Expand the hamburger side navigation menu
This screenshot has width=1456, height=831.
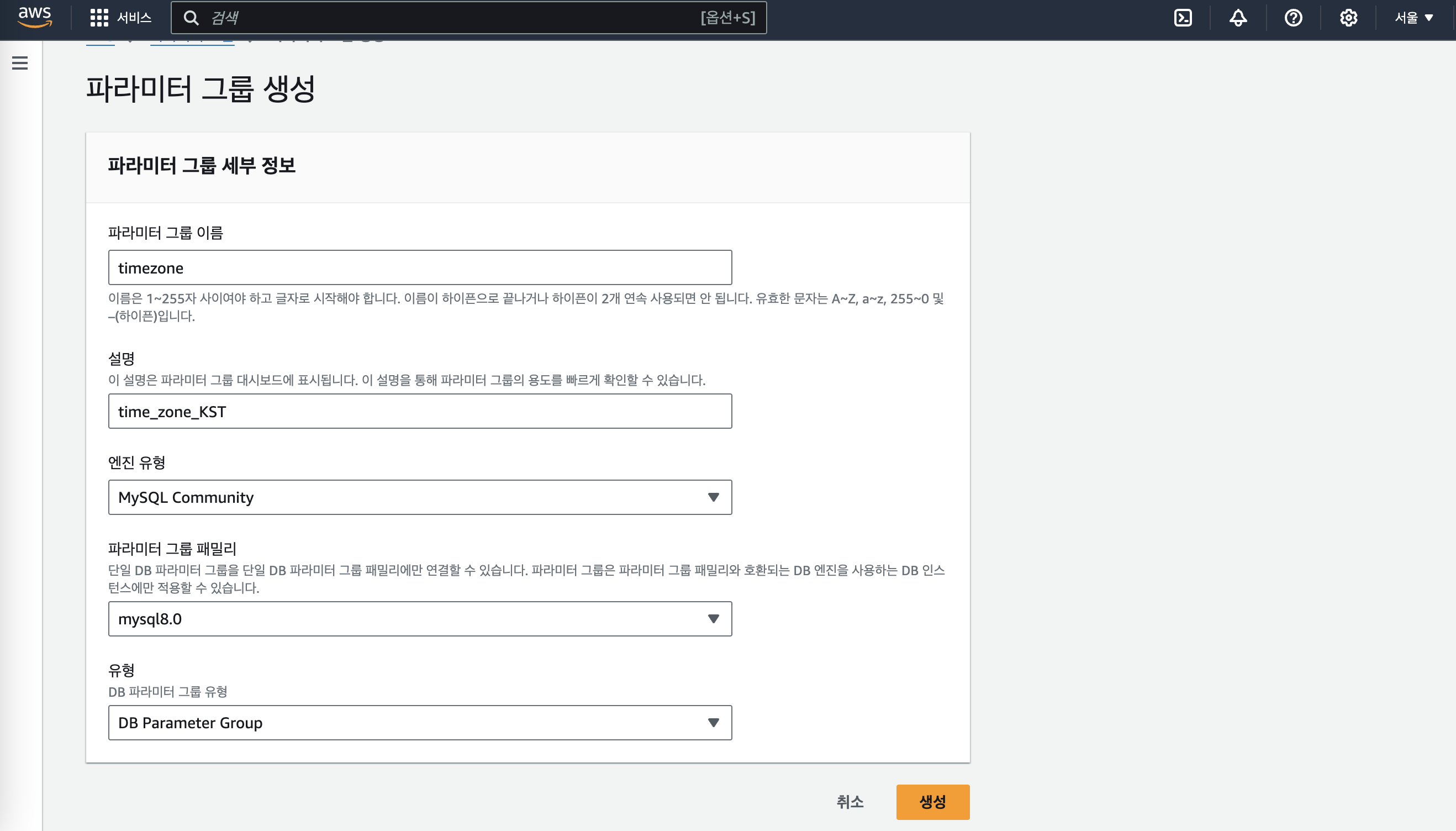click(x=20, y=63)
